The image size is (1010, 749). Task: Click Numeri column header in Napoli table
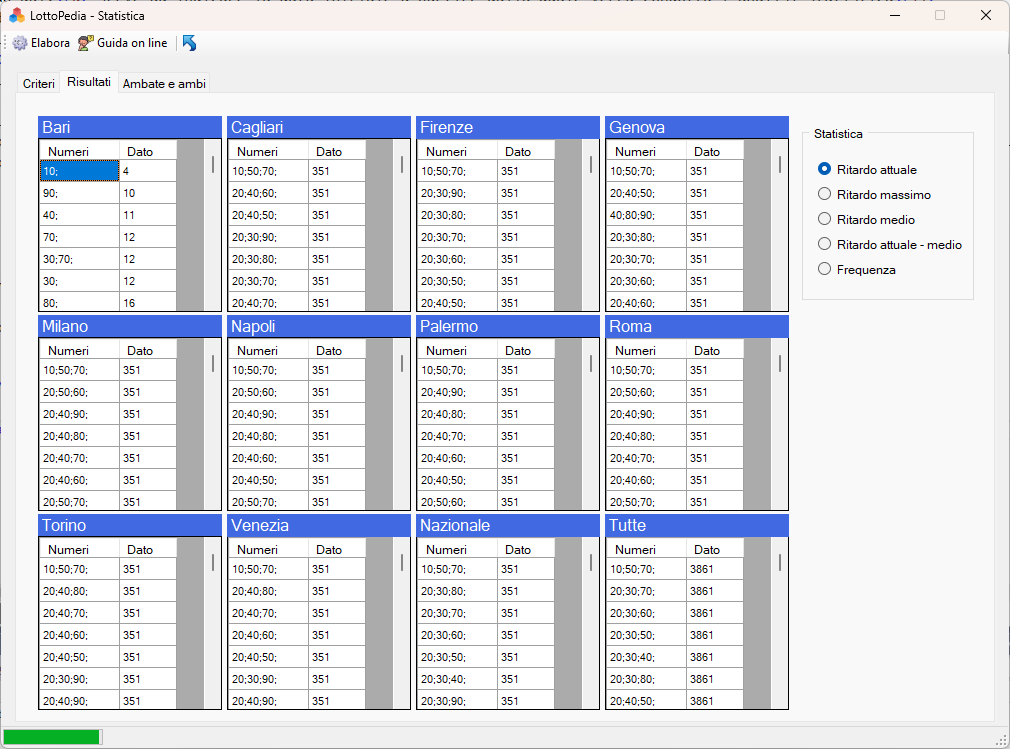tap(269, 350)
